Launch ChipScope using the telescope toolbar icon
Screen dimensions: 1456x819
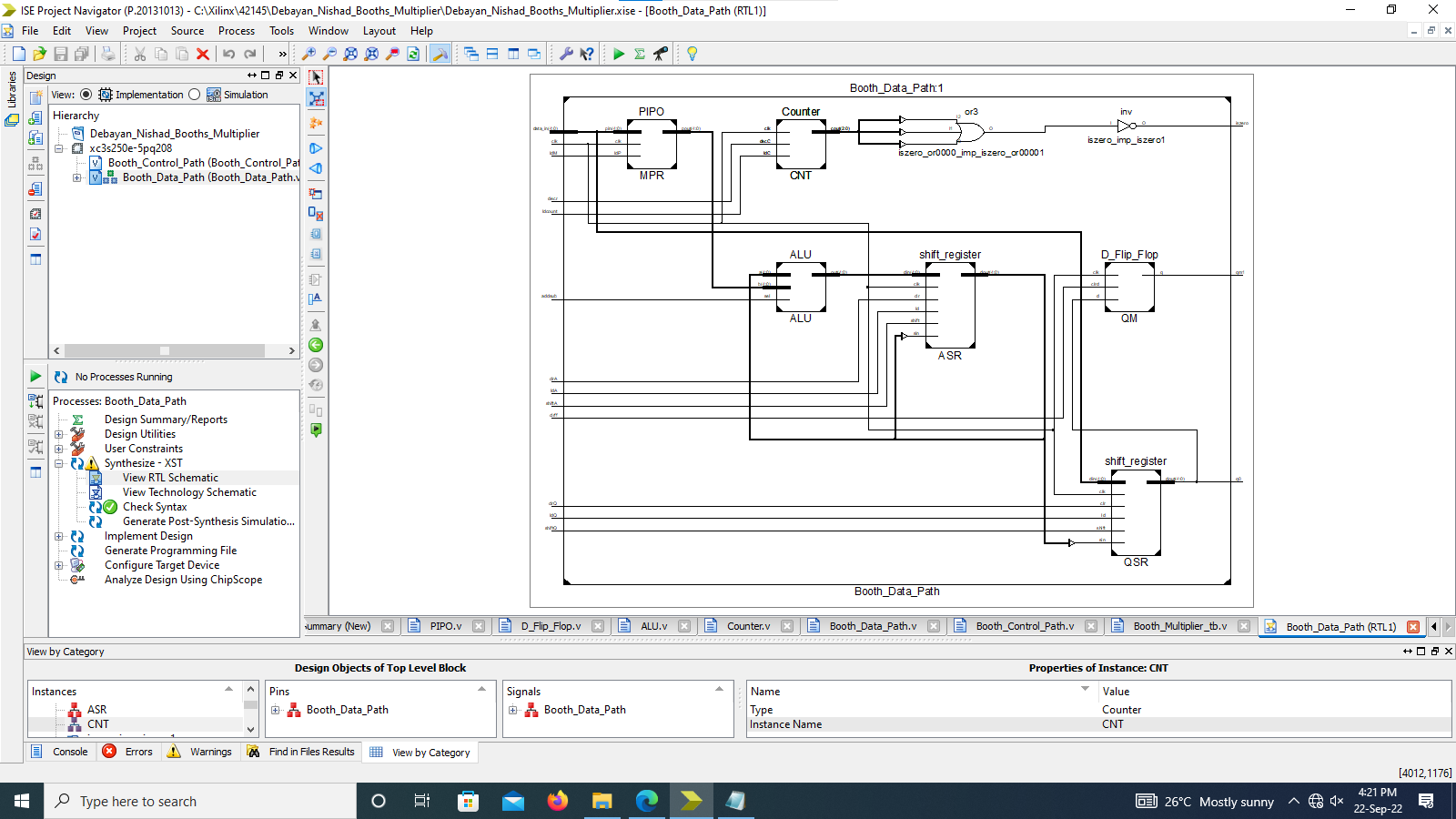[x=662, y=54]
